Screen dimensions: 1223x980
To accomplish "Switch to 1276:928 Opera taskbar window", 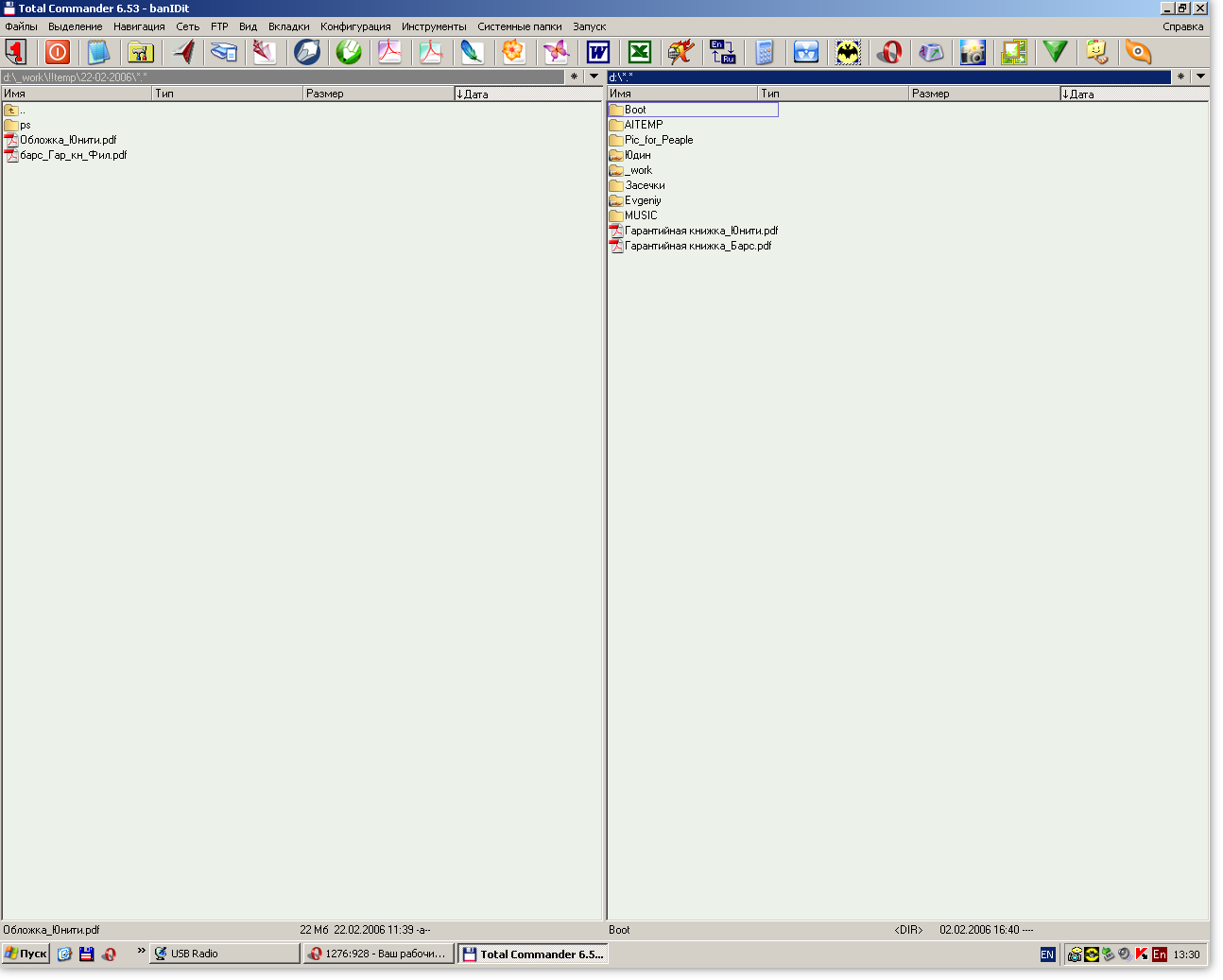I will [379, 954].
